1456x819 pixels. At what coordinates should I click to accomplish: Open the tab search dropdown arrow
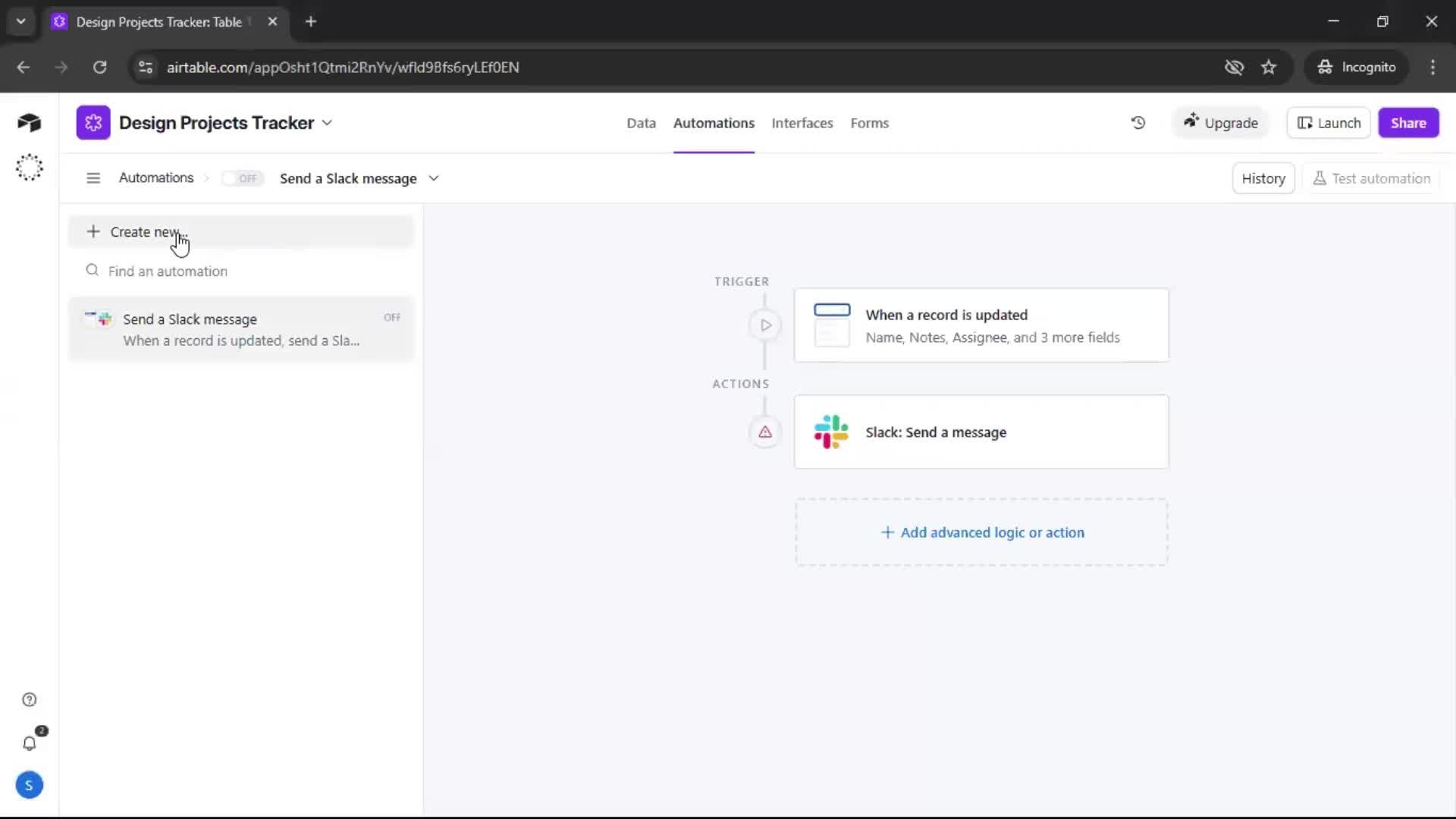20,22
